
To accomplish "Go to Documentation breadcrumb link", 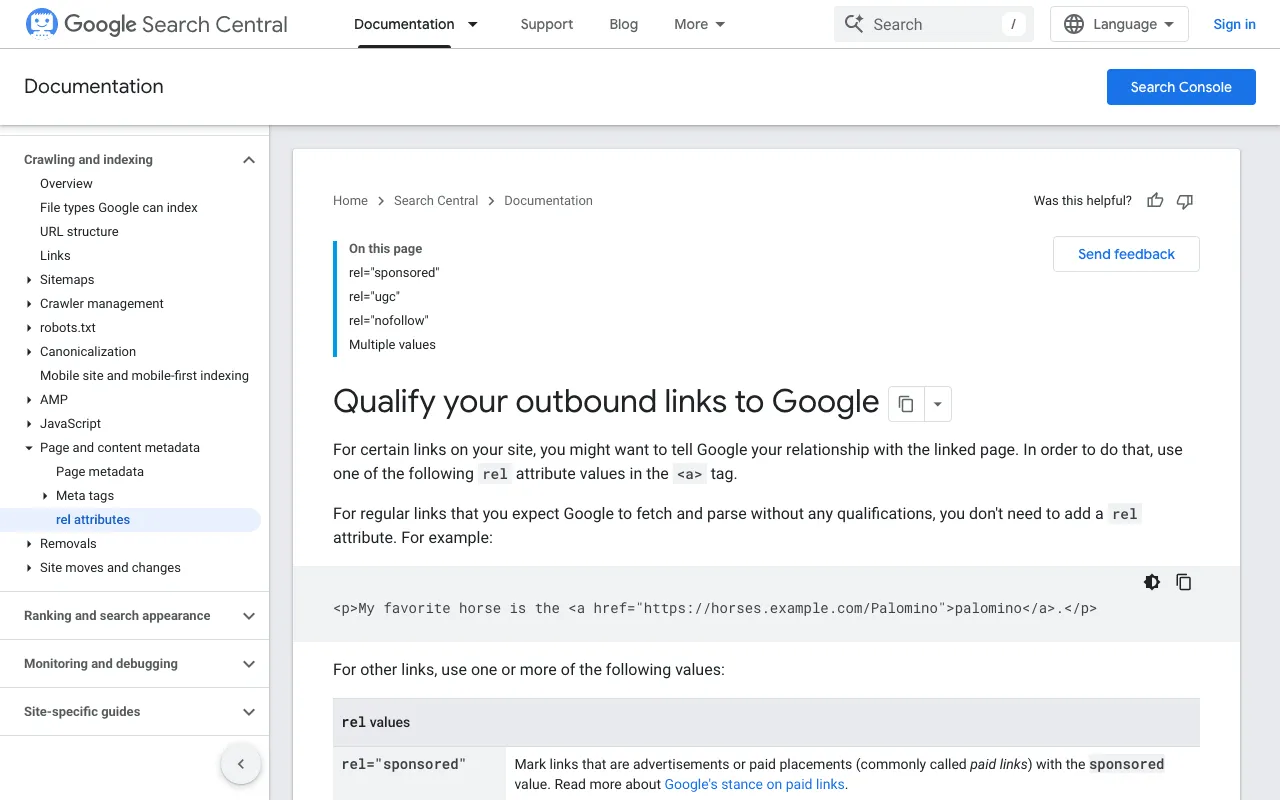I will (548, 201).
